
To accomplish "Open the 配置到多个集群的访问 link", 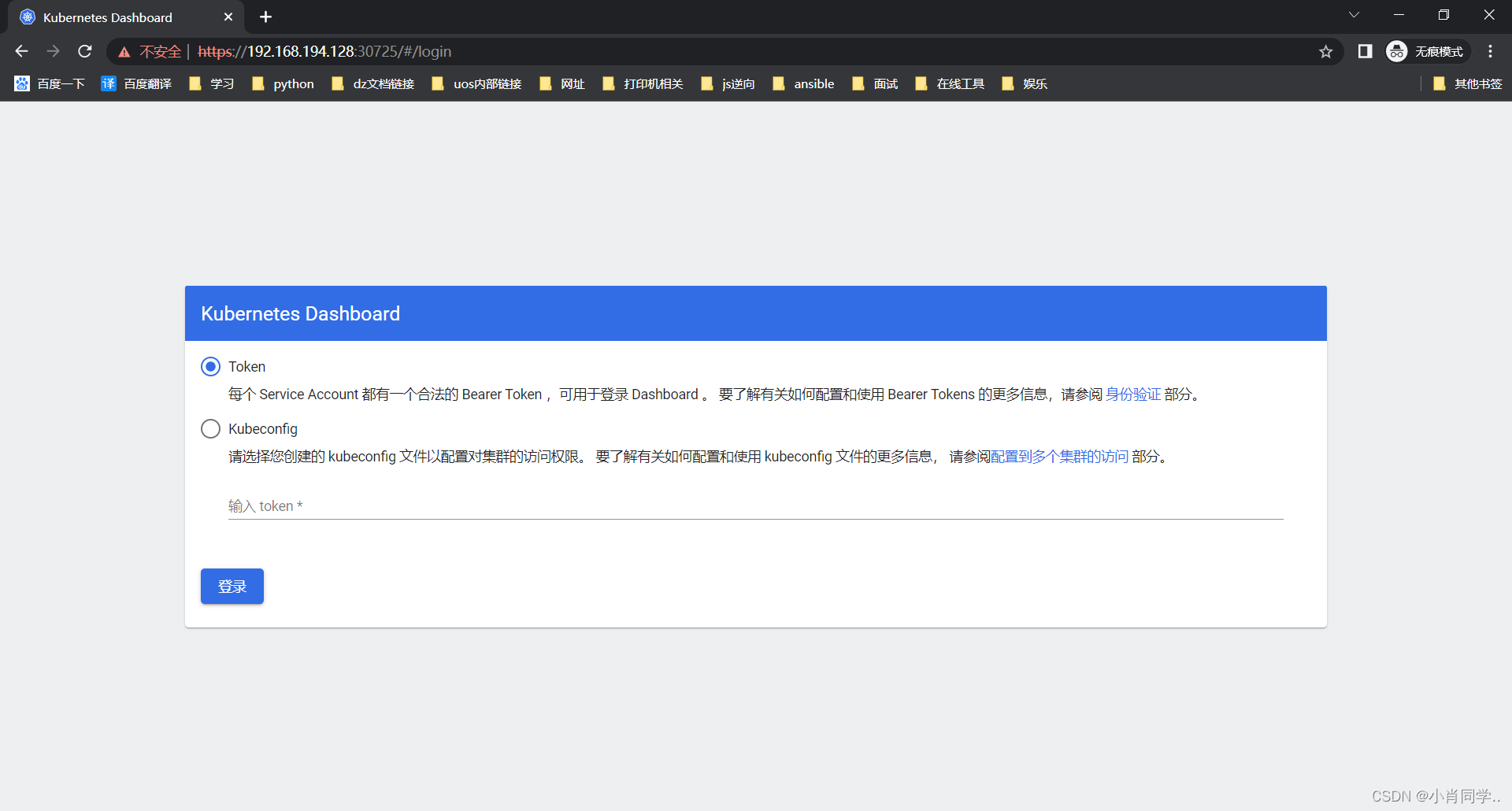I will [x=1059, y=457].
